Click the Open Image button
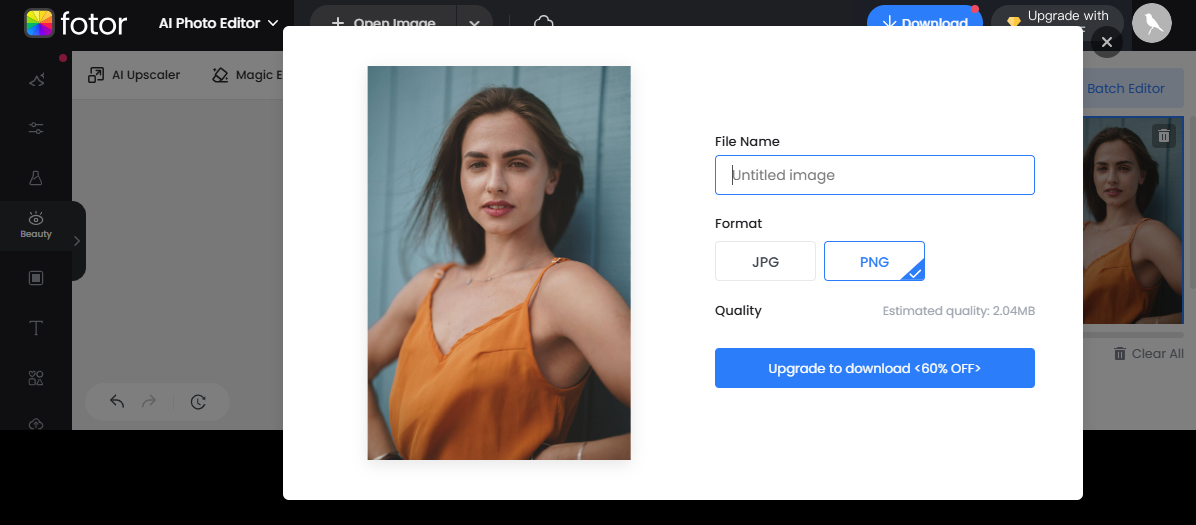The image size is (1196, 525). coord(383,23)
